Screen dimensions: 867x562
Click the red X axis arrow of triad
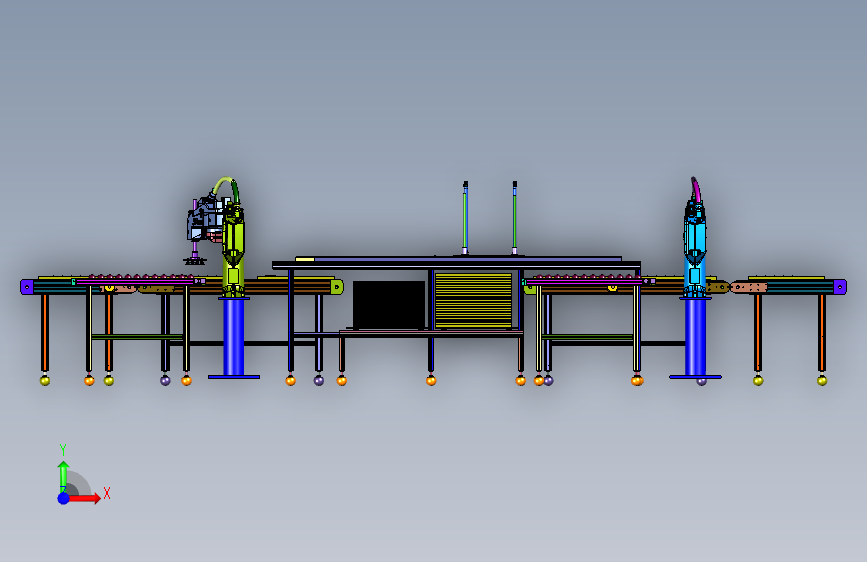tap(84, 498)
